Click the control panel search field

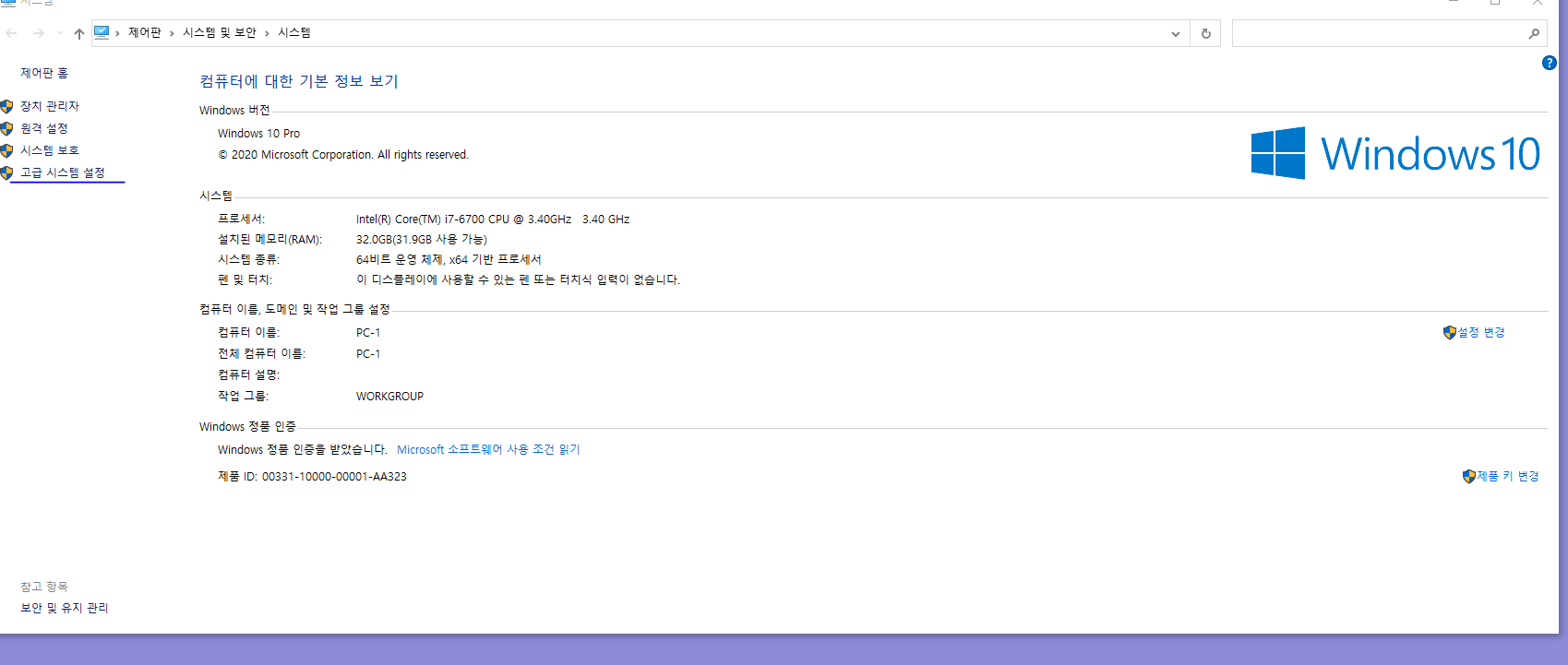tap(1389, 33)
